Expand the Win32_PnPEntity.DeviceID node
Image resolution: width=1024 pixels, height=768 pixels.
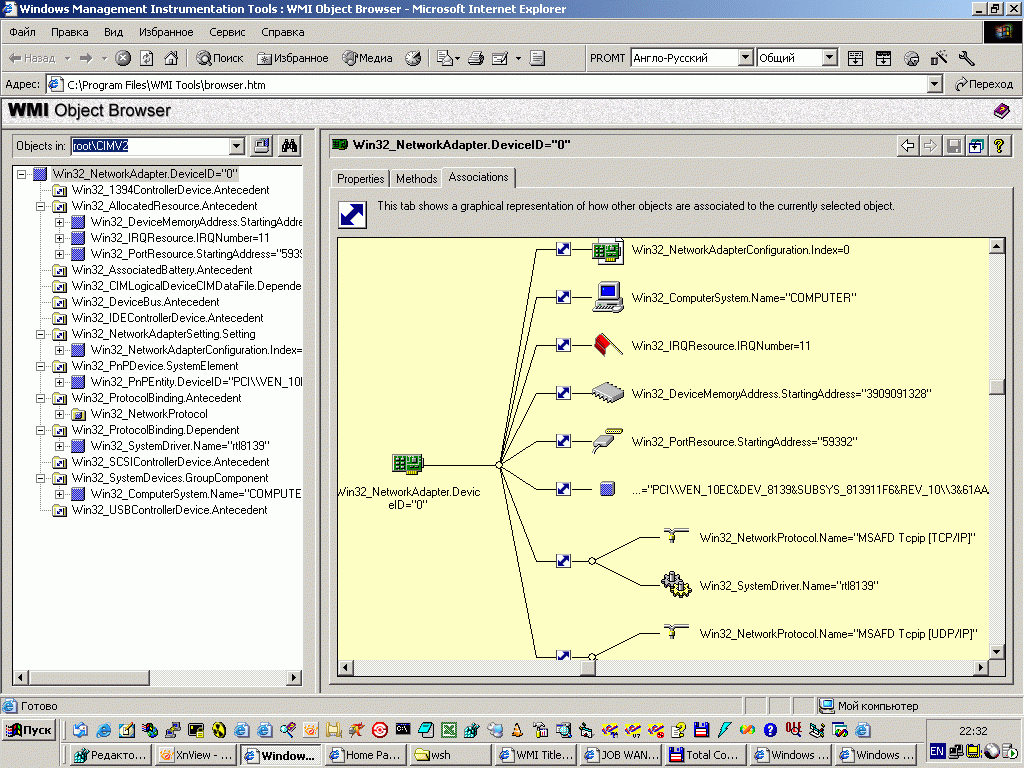pyautogui.click(x=59, y=382)
